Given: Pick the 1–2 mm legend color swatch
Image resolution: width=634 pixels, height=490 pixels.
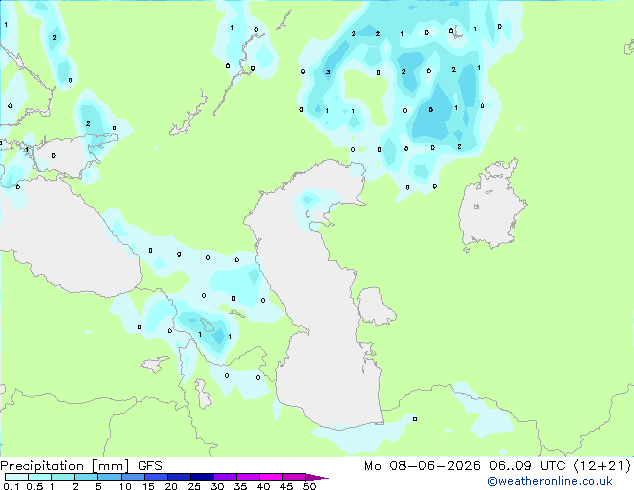Looking at the screenshot, I should click(63, 477).
